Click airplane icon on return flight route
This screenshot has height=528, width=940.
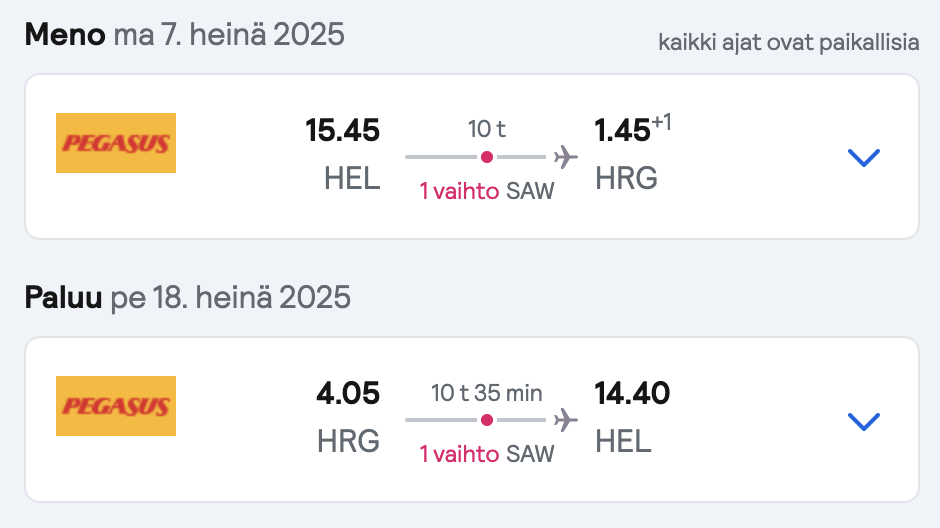click(565, 420)
